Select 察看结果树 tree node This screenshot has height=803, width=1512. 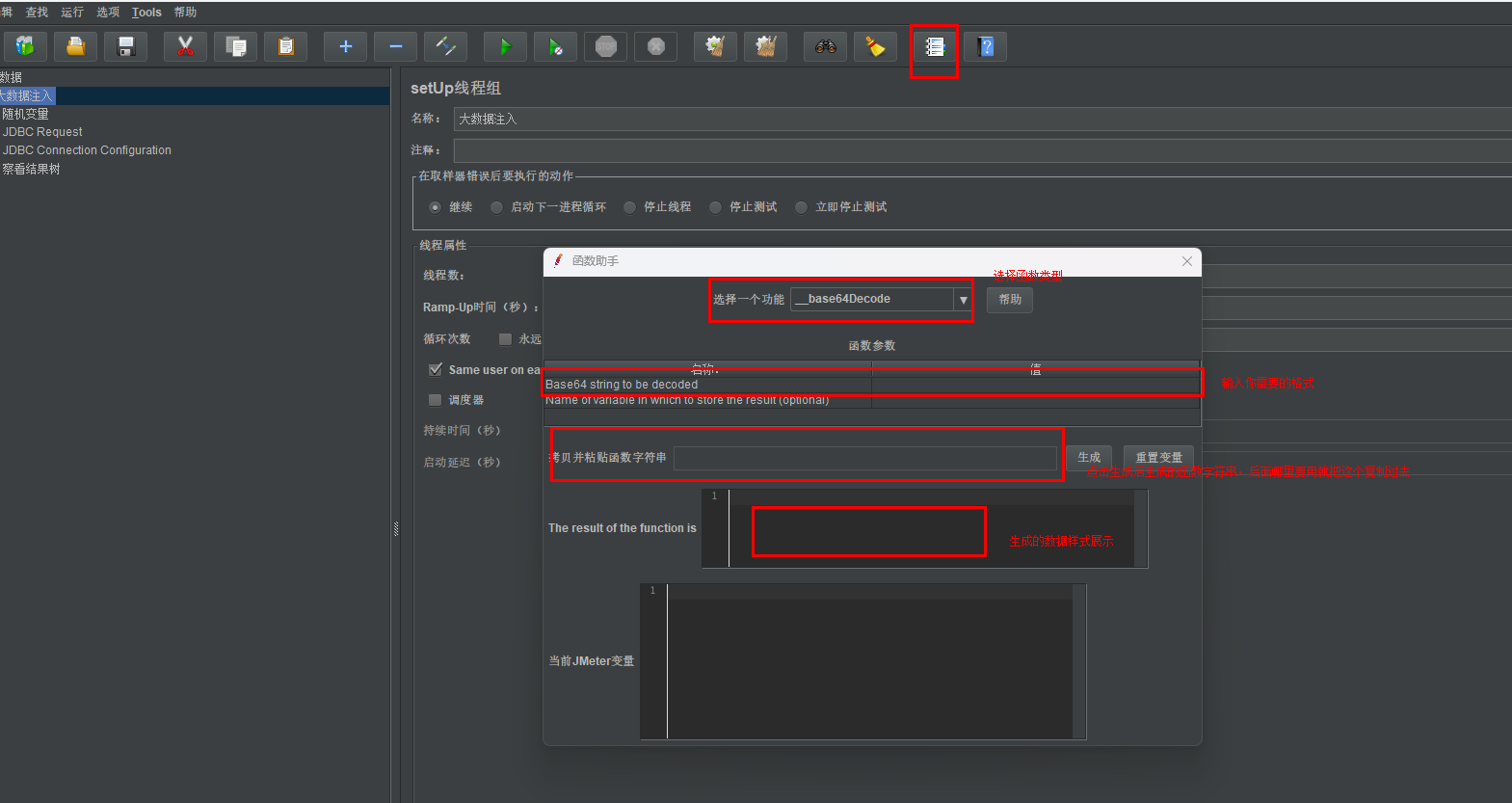31,169
